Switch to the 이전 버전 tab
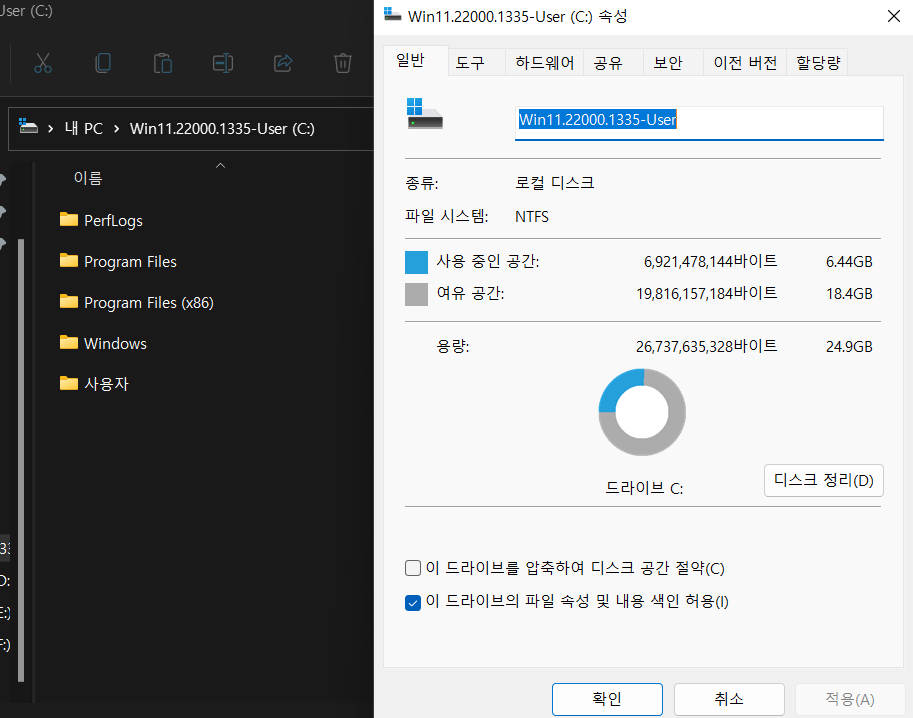Viewport: 913px width, 718px height. click(x=745, y=62)
